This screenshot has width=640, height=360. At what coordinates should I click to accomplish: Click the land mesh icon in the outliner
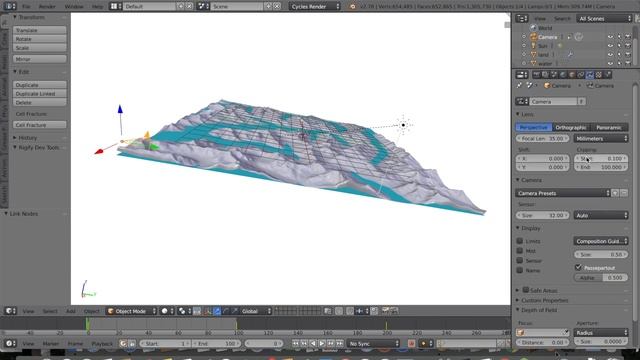point(533,55)
